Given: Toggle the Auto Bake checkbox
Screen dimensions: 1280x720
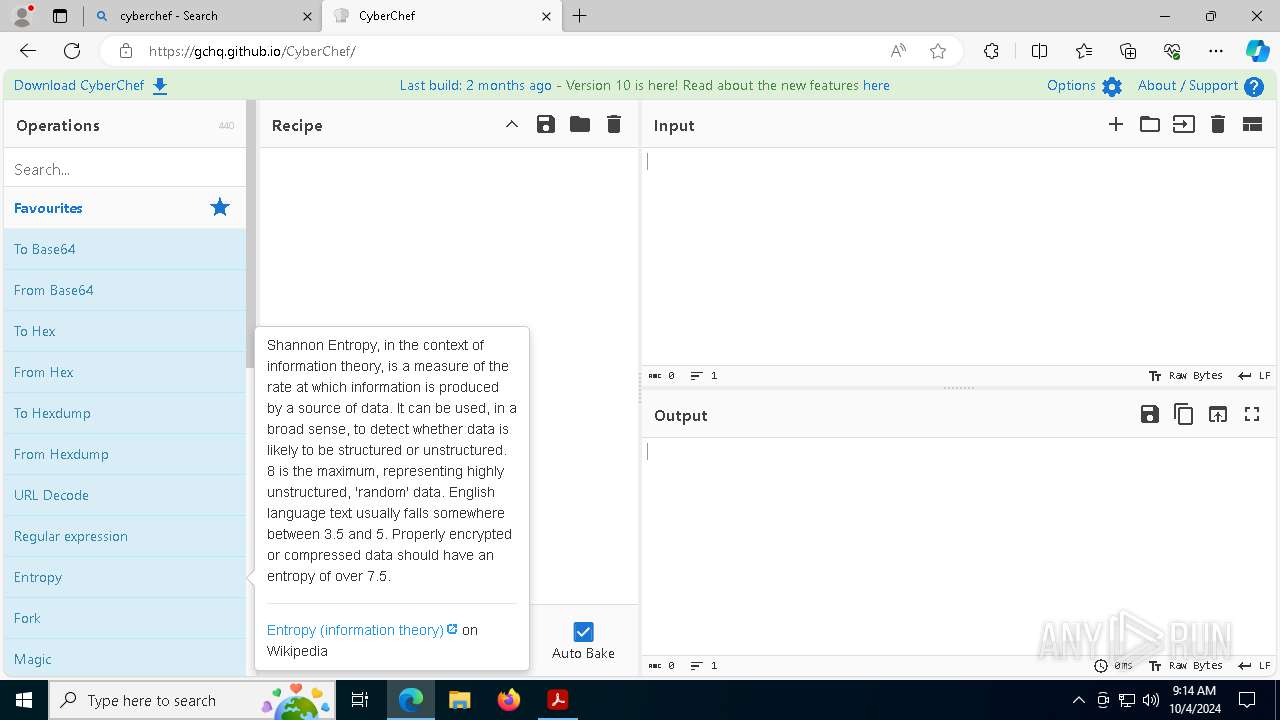Looking at the screenshot, I should pyautogui.click(x=583, y=632).
